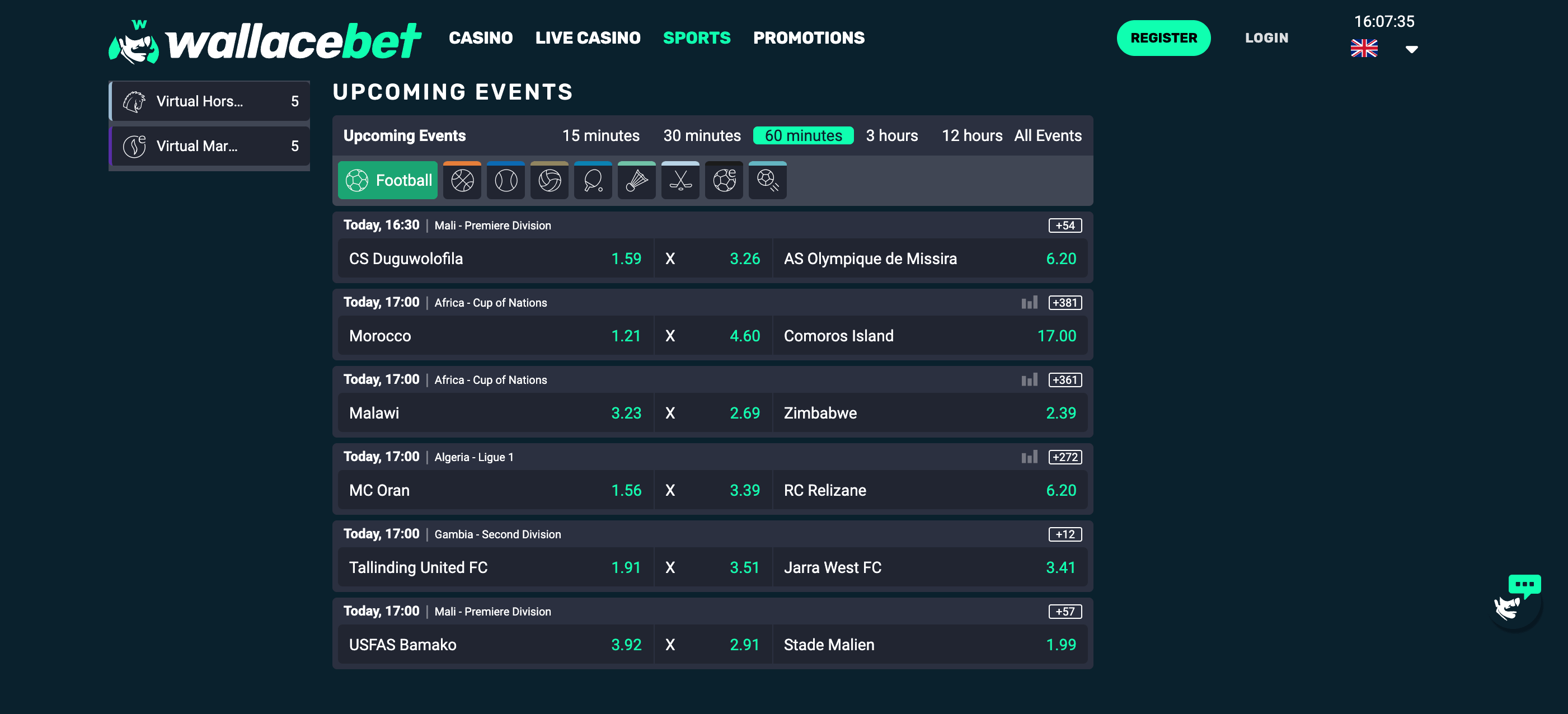Bet on Jarra West FC 3.41
The height and width of the screenshot is (714, 1568).
coord(930,568)
